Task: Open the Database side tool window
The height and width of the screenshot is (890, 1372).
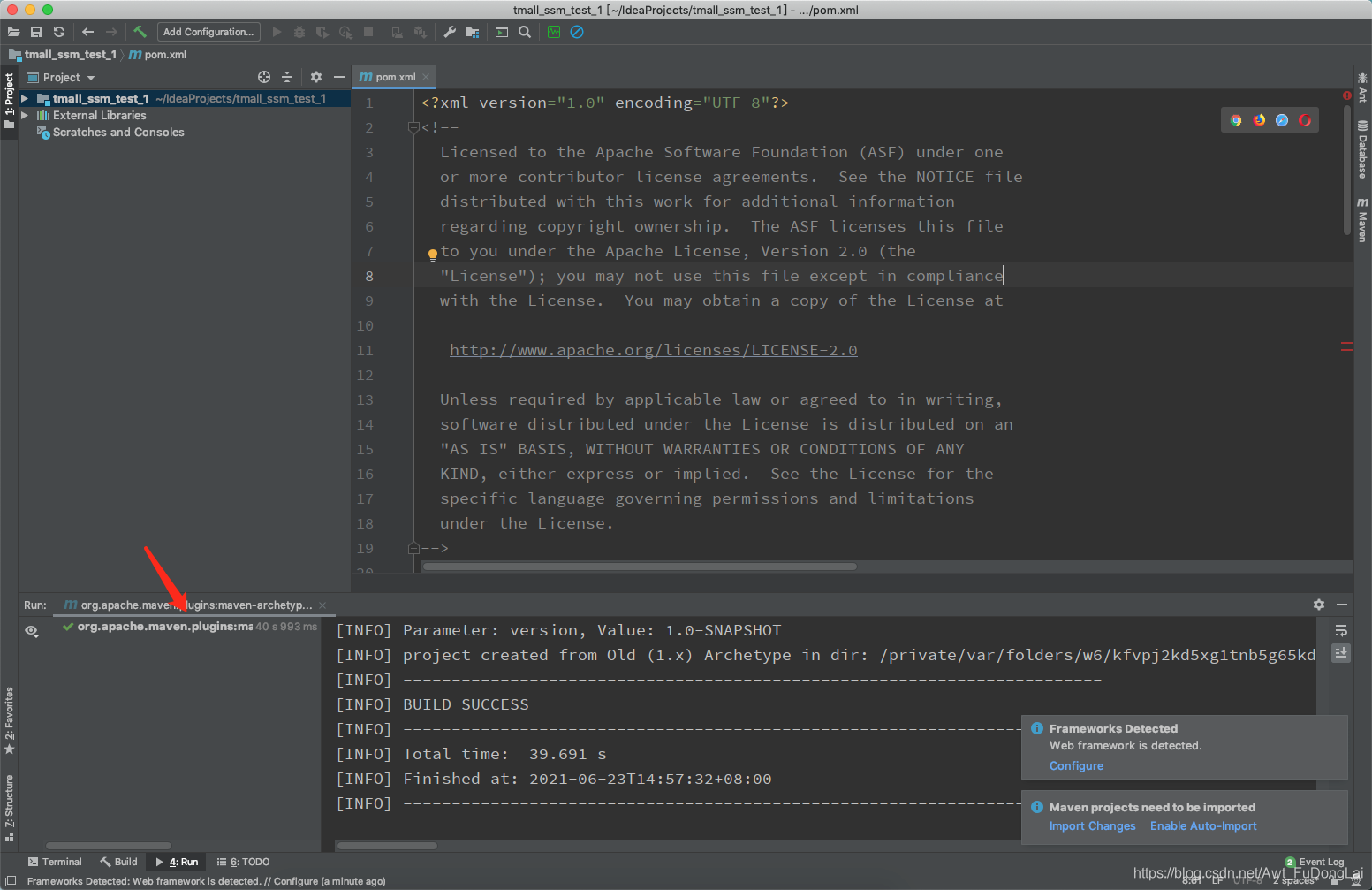Action: (x=1362, y=149)
